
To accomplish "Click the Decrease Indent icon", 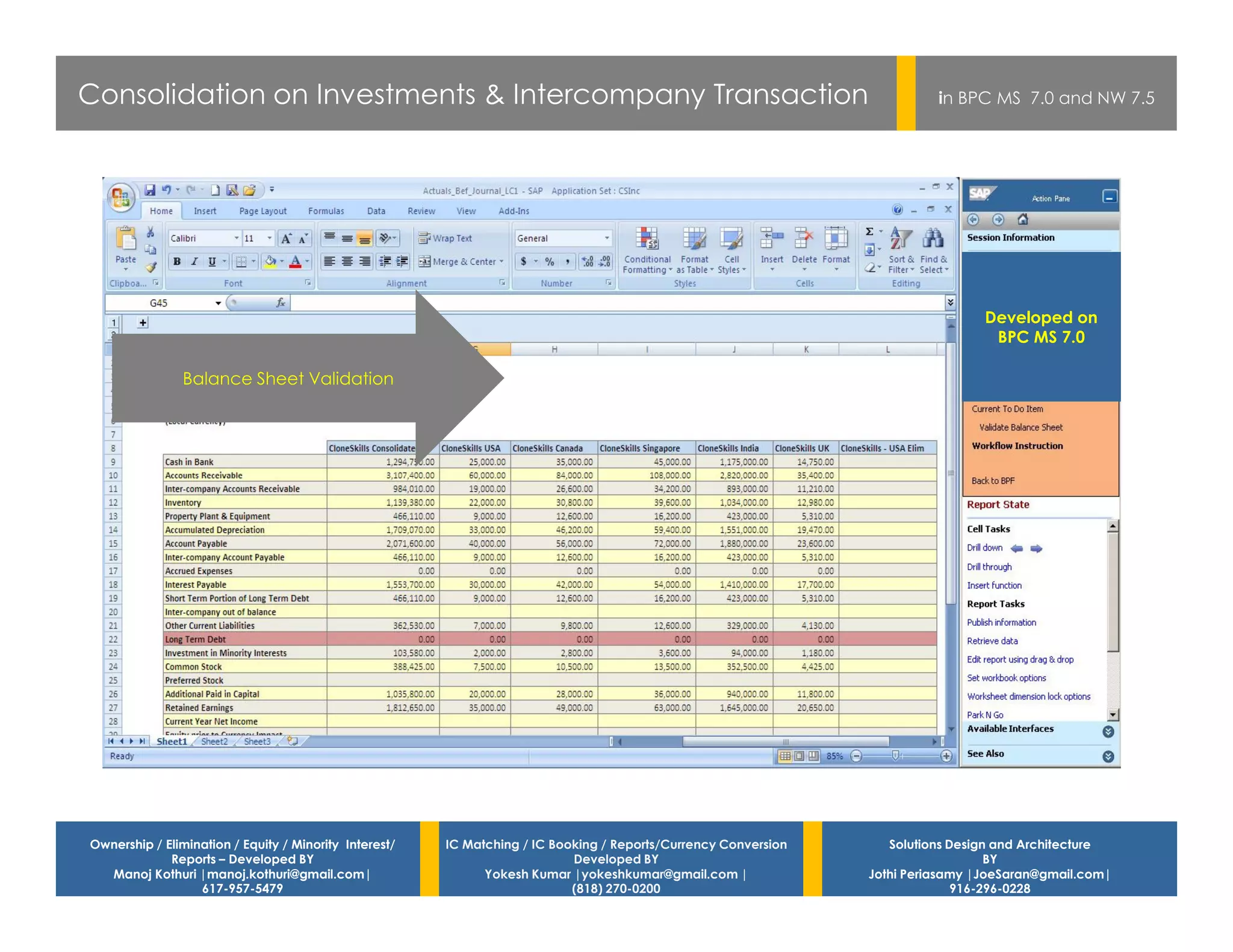I will [385, 262].
